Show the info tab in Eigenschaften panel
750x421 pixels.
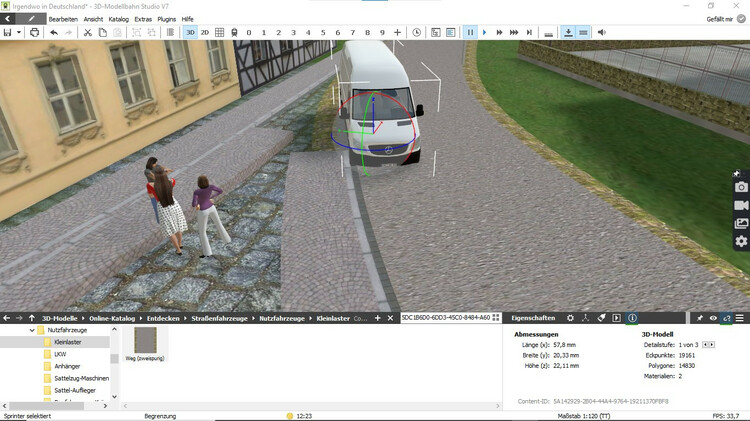(632, 318)
